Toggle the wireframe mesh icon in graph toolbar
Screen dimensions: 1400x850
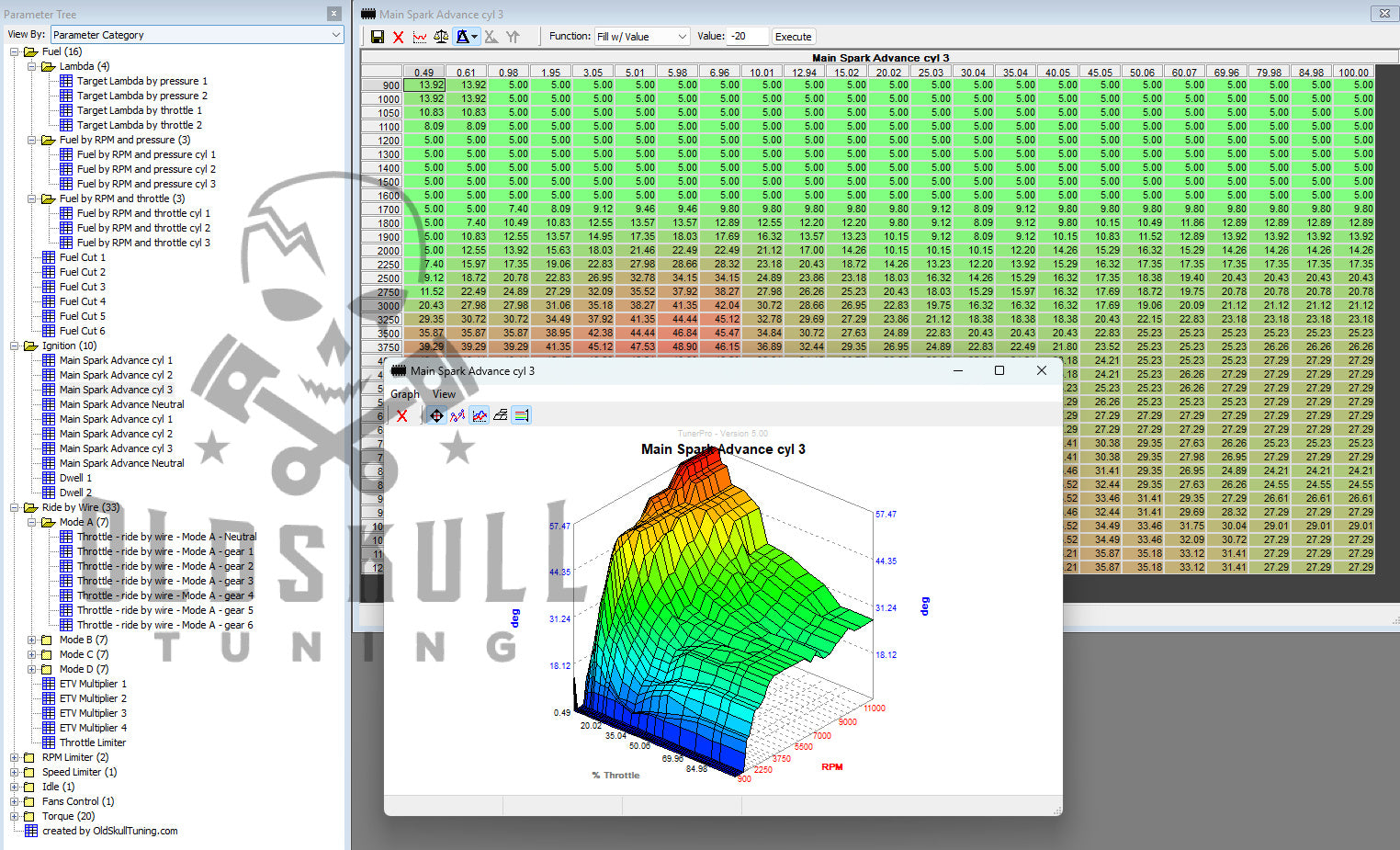tap(501, 415)
